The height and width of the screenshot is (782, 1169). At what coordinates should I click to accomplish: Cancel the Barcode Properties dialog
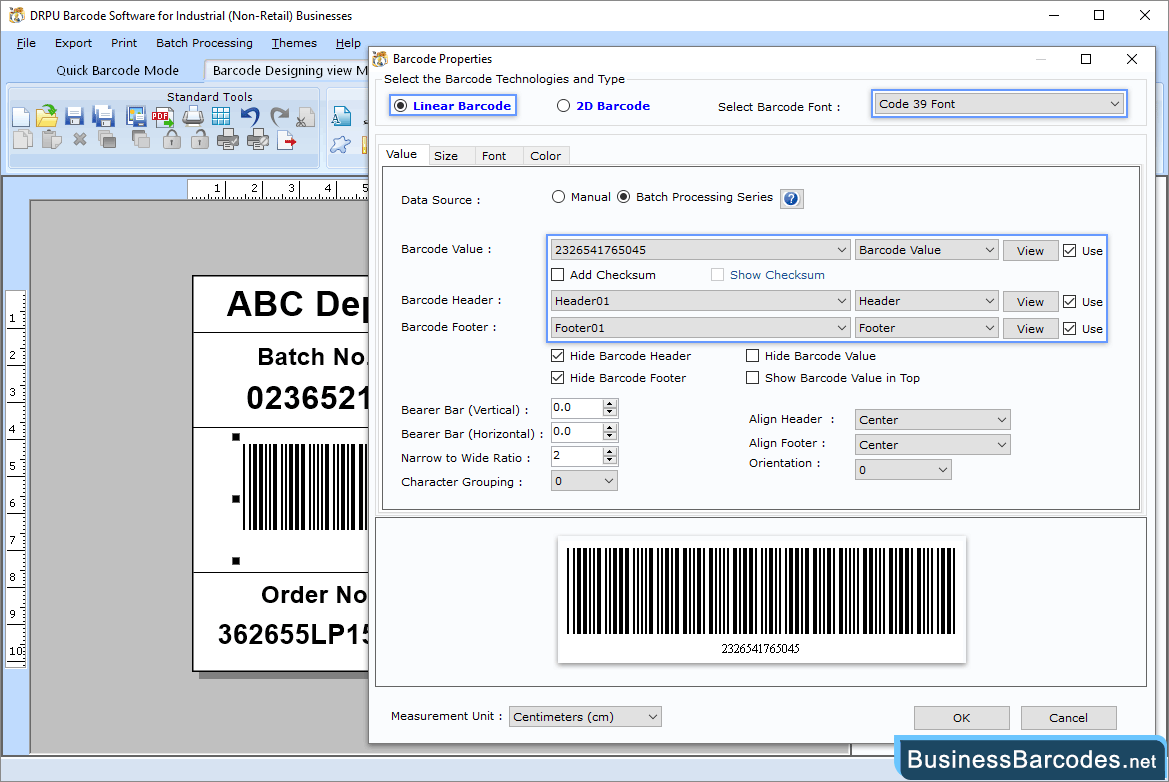pos(1068,718)
